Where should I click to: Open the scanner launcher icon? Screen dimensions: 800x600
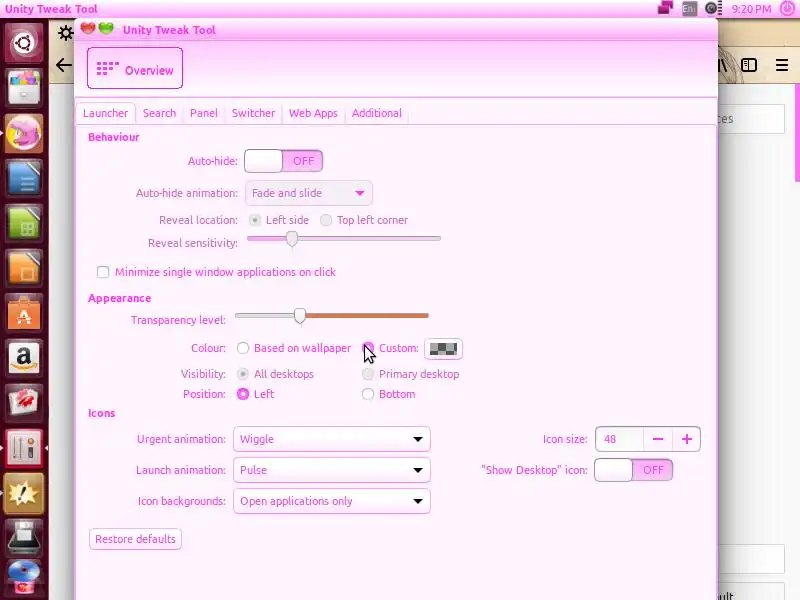click(x=23, y=538)
